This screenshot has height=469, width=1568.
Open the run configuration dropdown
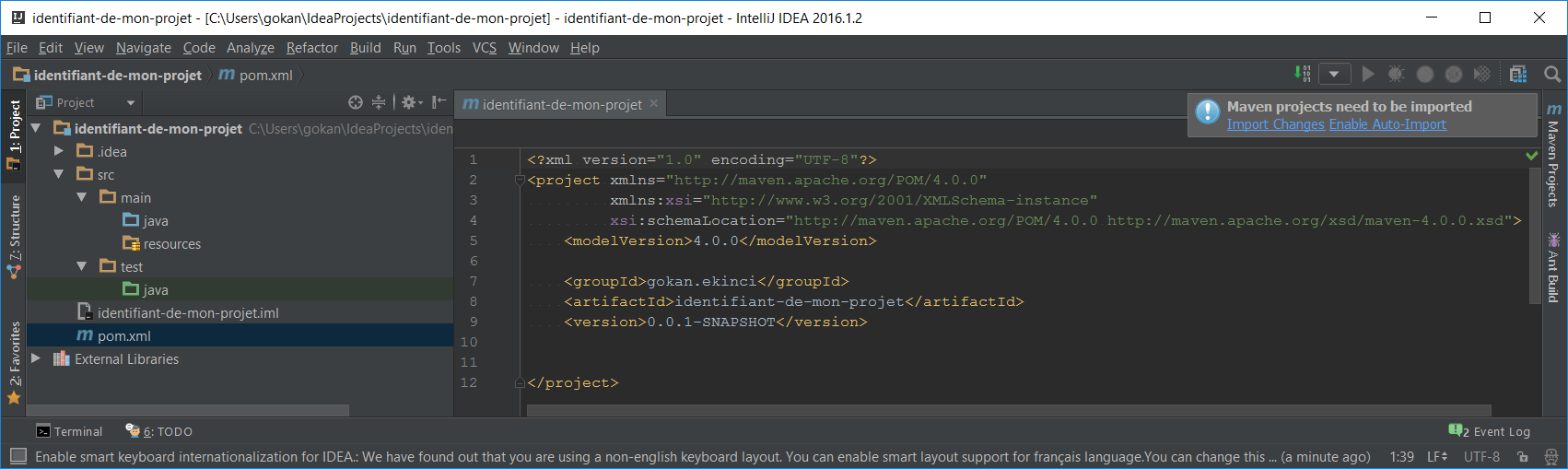(1334, 74)
